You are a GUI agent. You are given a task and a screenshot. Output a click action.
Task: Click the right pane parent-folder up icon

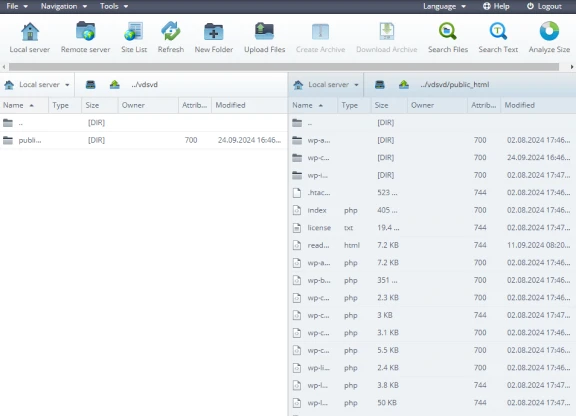(404, 85)
